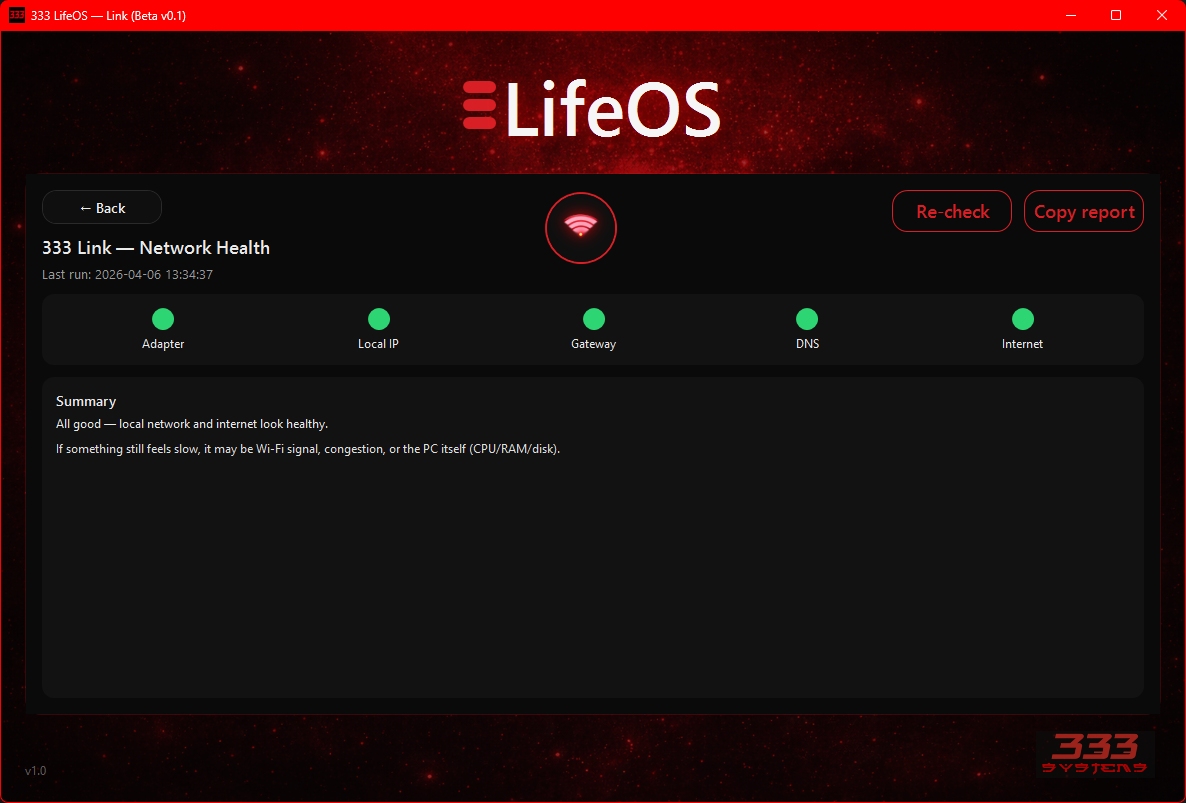Viewport: 1186px width, 803px height.
Task: Run the Re-check button
Action: tap(952, 212)
